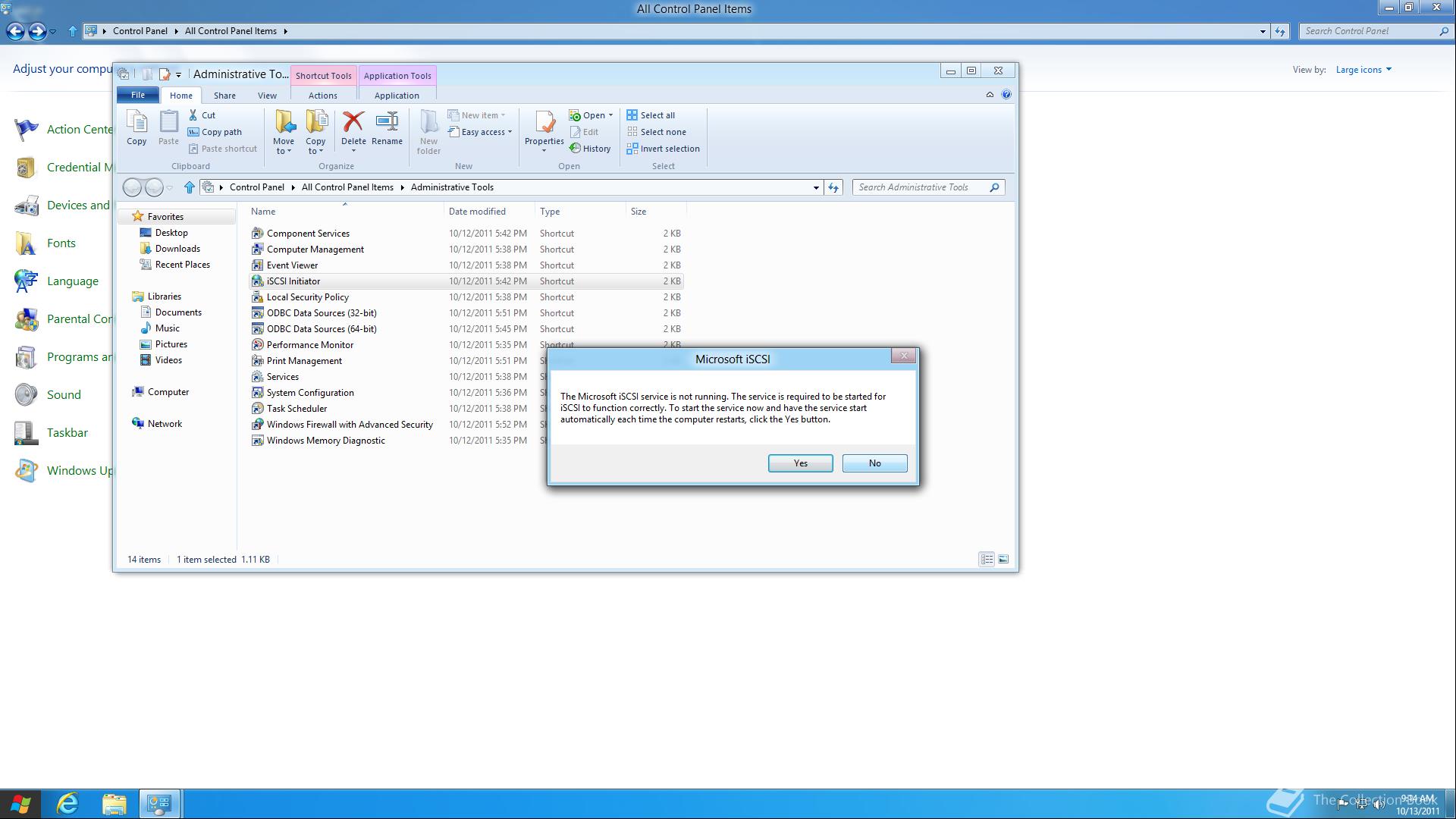Open Internet Explorer from the taskbar
This screenshot has width=1456, height=819.
pyautogui.click(x=67, y=804)
